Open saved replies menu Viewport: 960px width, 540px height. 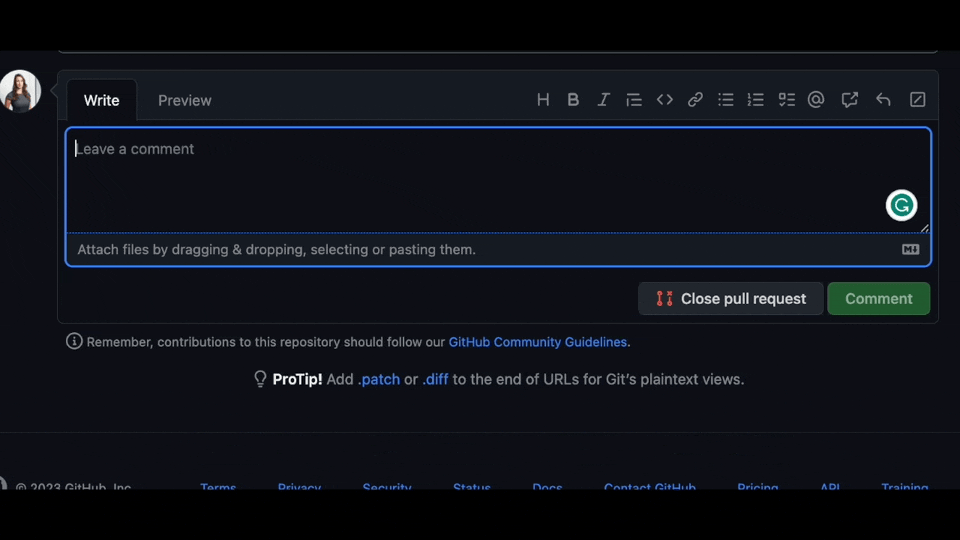click(x=883, y=100)
